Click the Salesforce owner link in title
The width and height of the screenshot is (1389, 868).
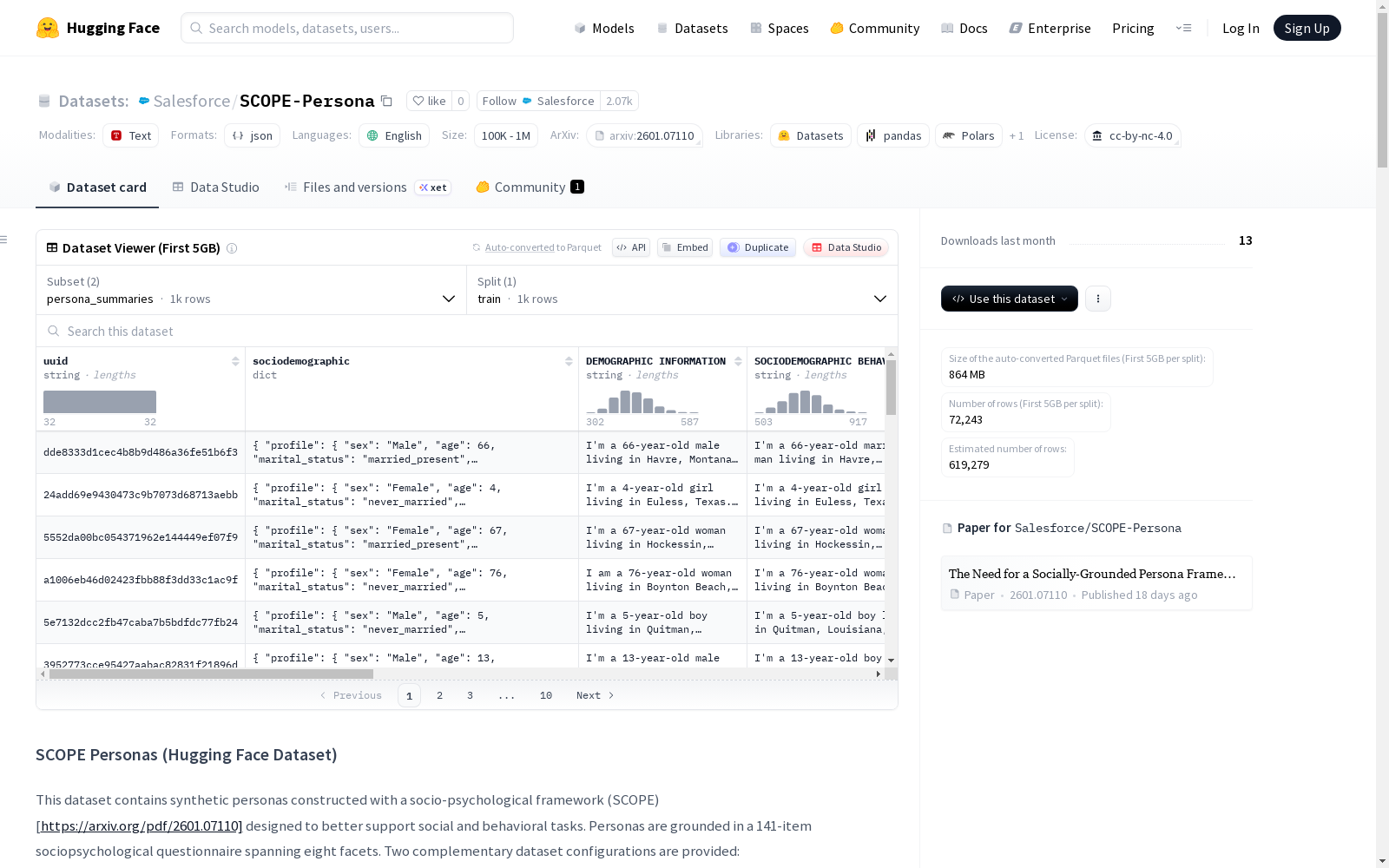tap(192, 101)
